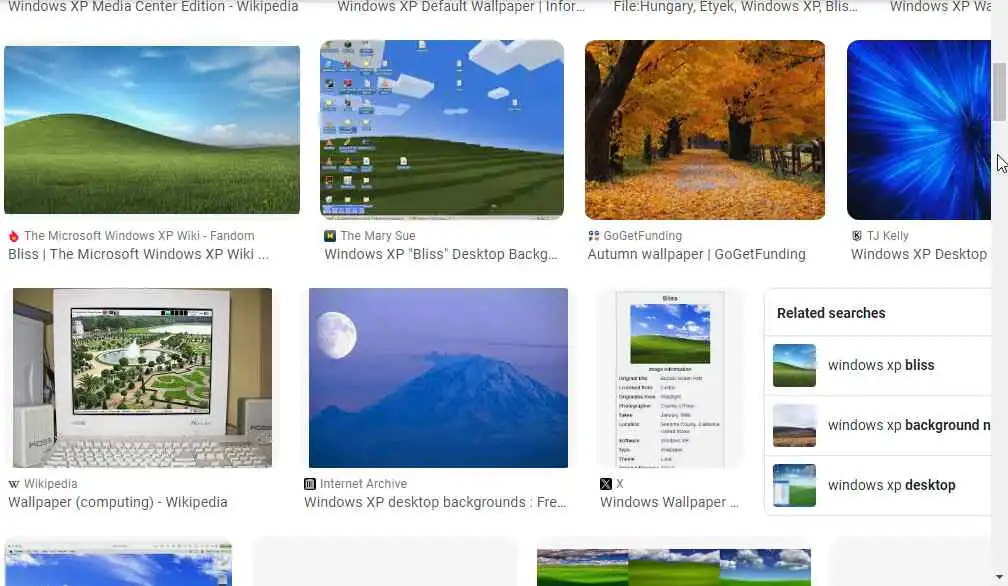Open the blue mountain with moon thumbnail
Viewport: 1008px width, 586px height.
coord(438,377)
